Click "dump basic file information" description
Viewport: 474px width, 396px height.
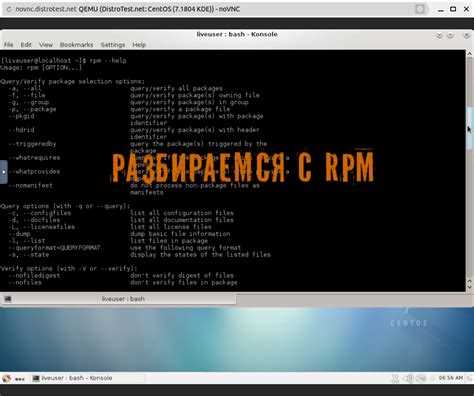tap(180, 234)
